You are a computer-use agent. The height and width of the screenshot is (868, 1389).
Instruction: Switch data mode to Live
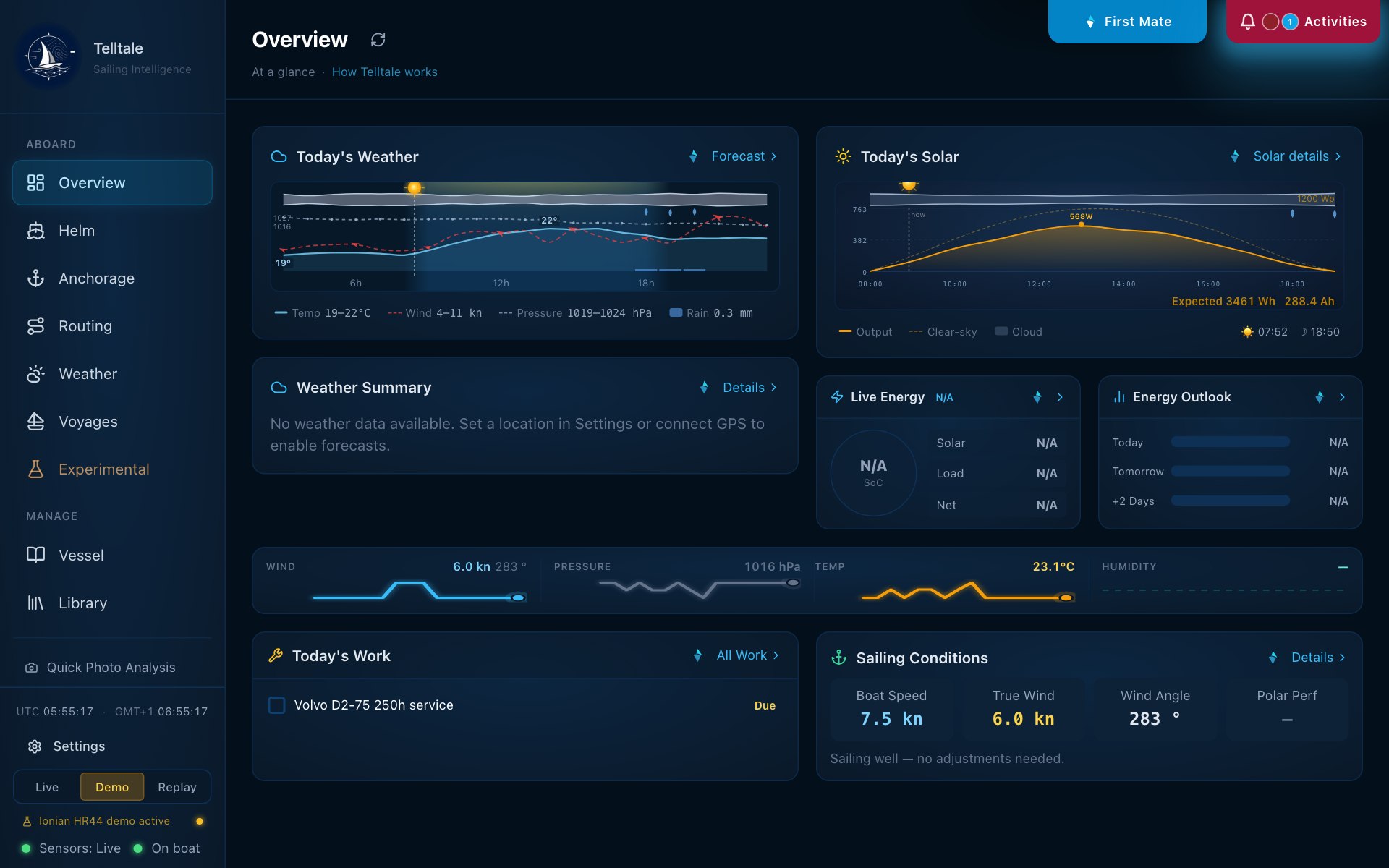pyautogui.click(x=47, y=787)
